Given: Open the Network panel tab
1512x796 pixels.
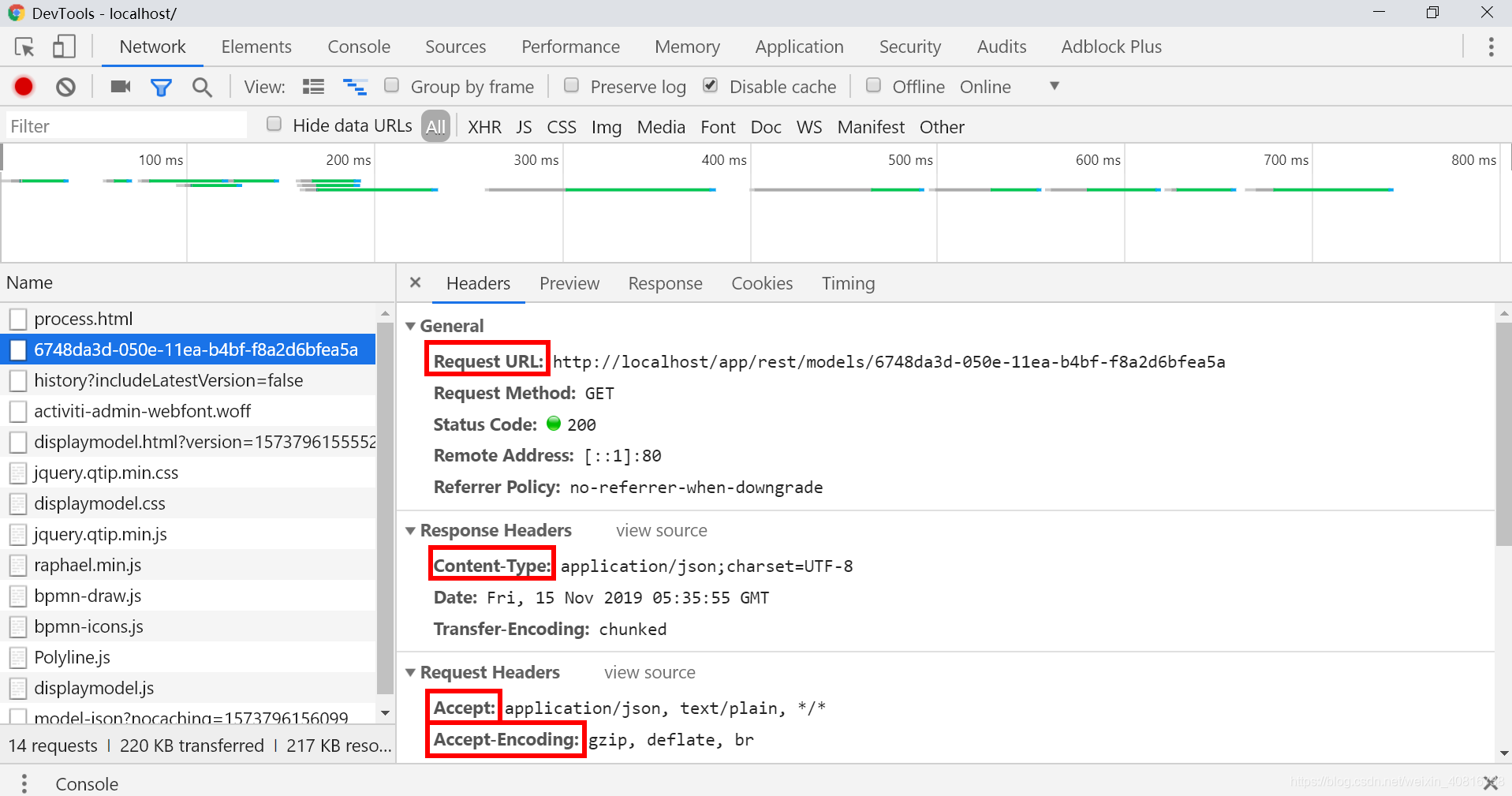Looking at the screenshot, I should [153, 47].
